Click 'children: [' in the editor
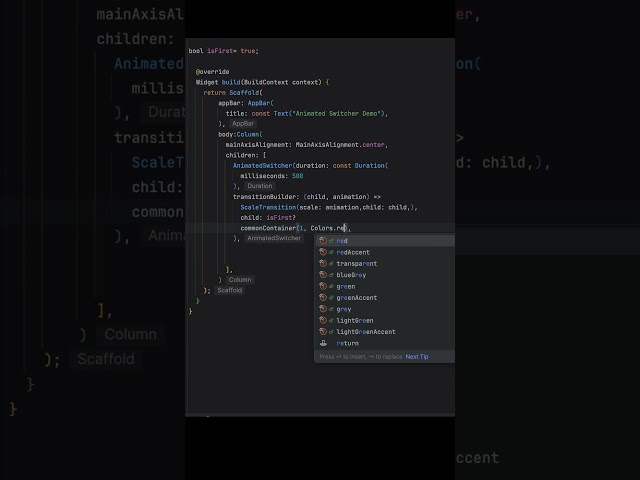Screen dimensions: 640x480 pyautogui.click(x=246, y=155)
